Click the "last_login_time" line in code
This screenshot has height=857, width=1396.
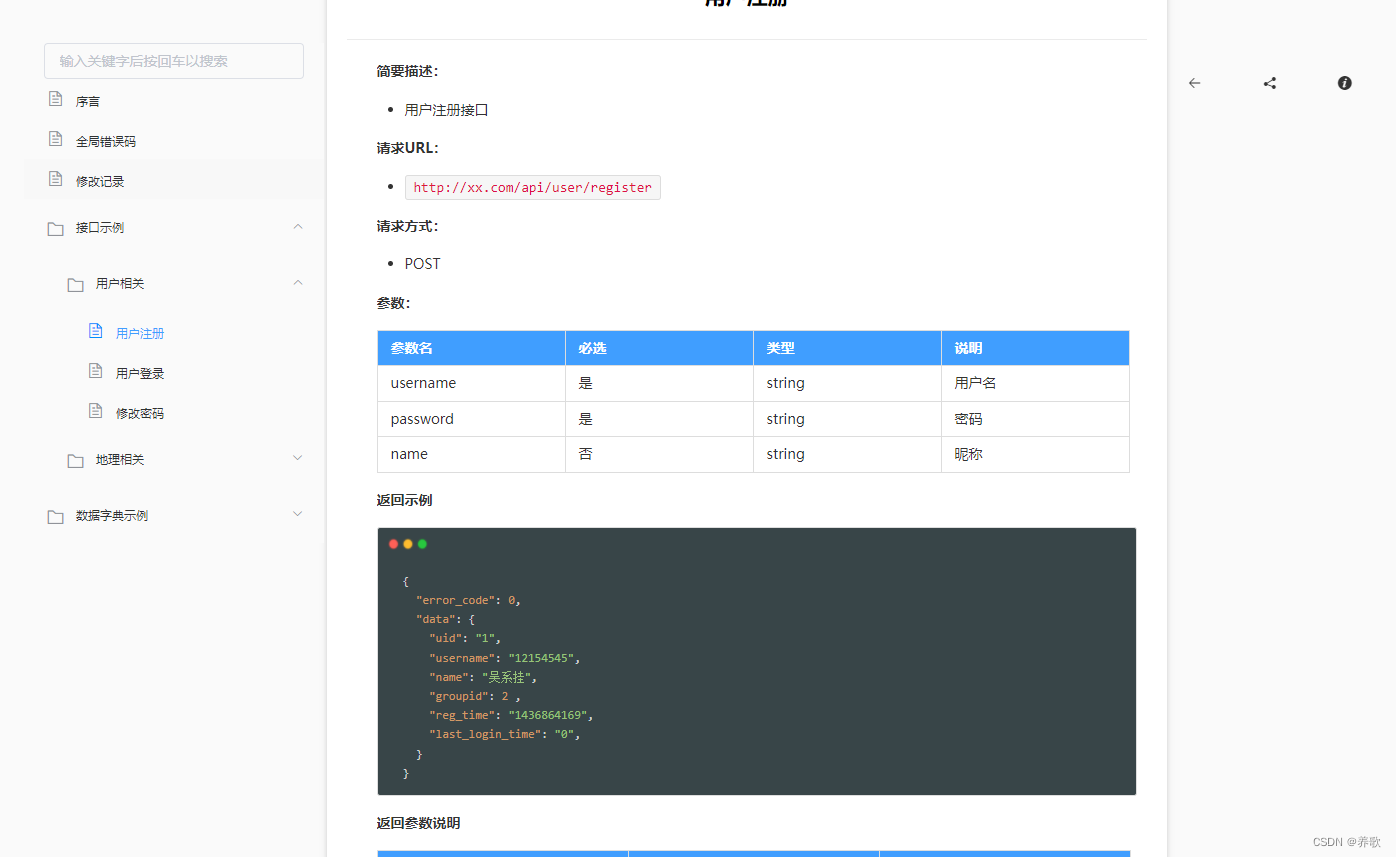pos(504,734)
